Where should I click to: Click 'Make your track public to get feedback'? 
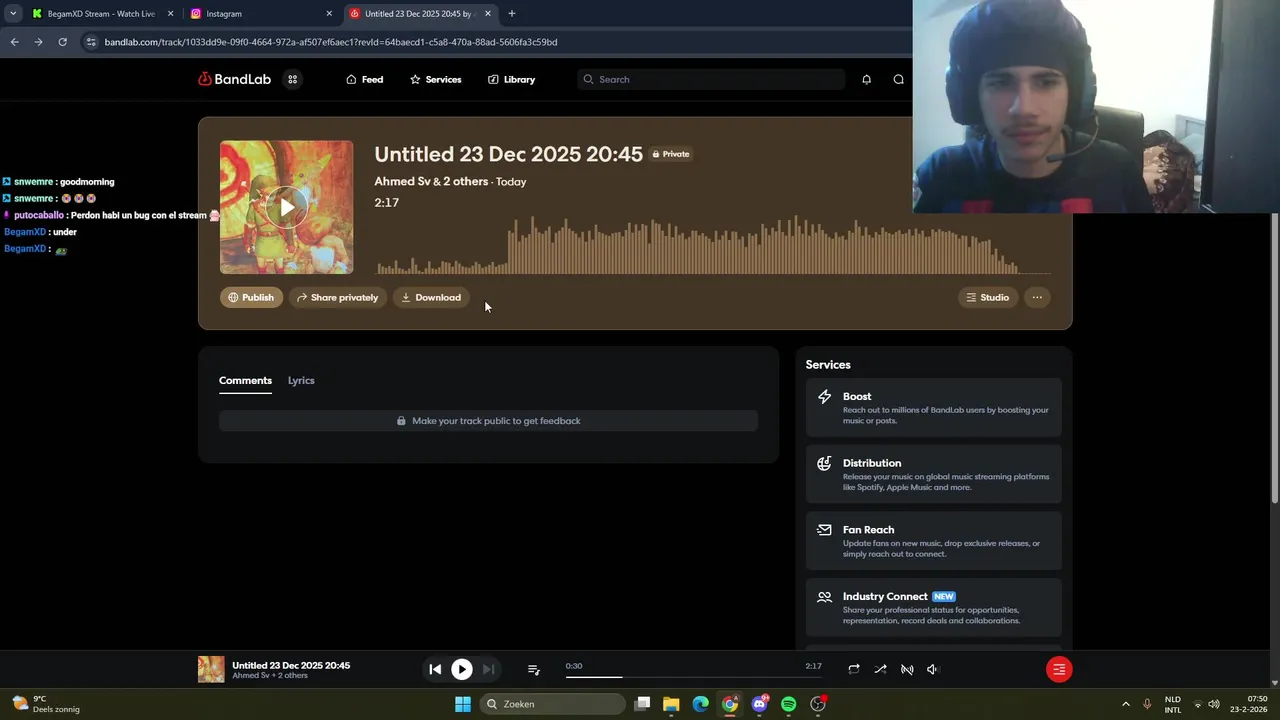click(x=488, y=421)
